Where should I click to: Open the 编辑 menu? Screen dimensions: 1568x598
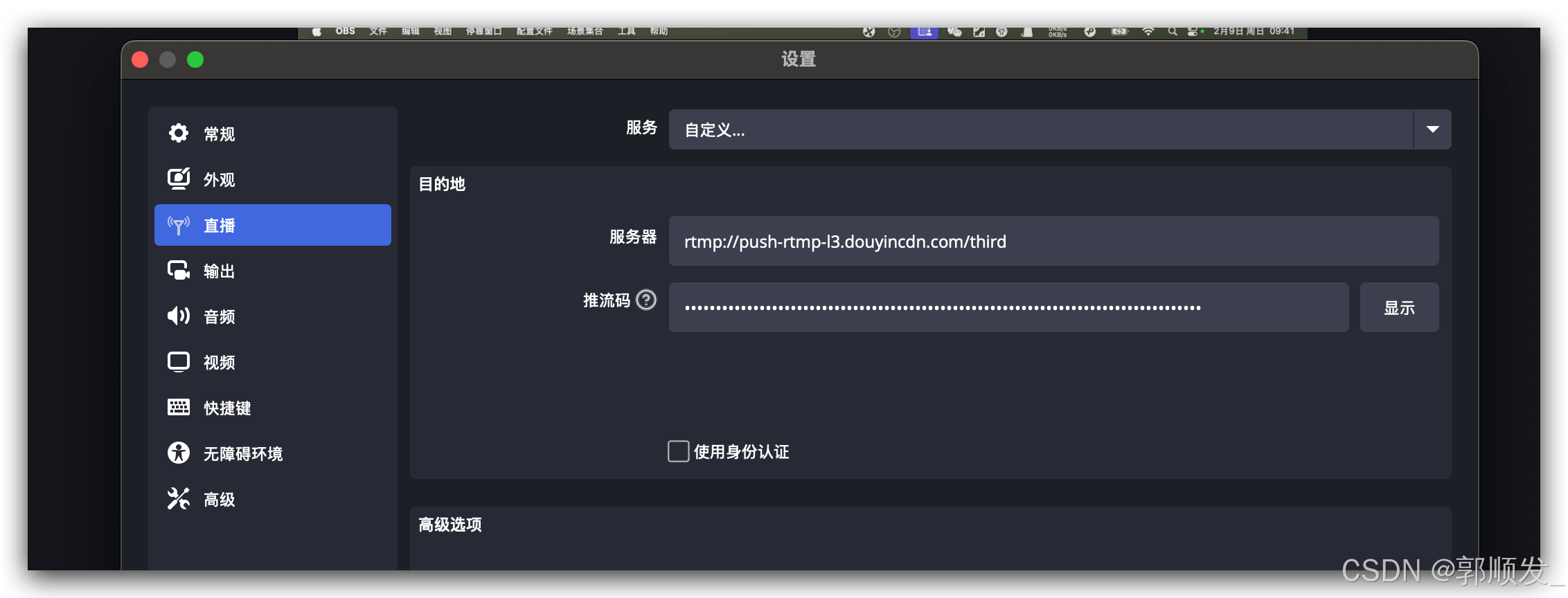click(x=411, y=31)
